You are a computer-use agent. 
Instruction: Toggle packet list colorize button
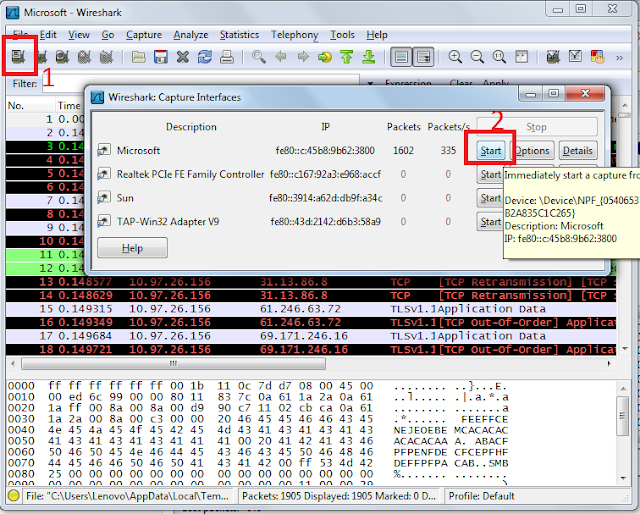coord(401,57)
